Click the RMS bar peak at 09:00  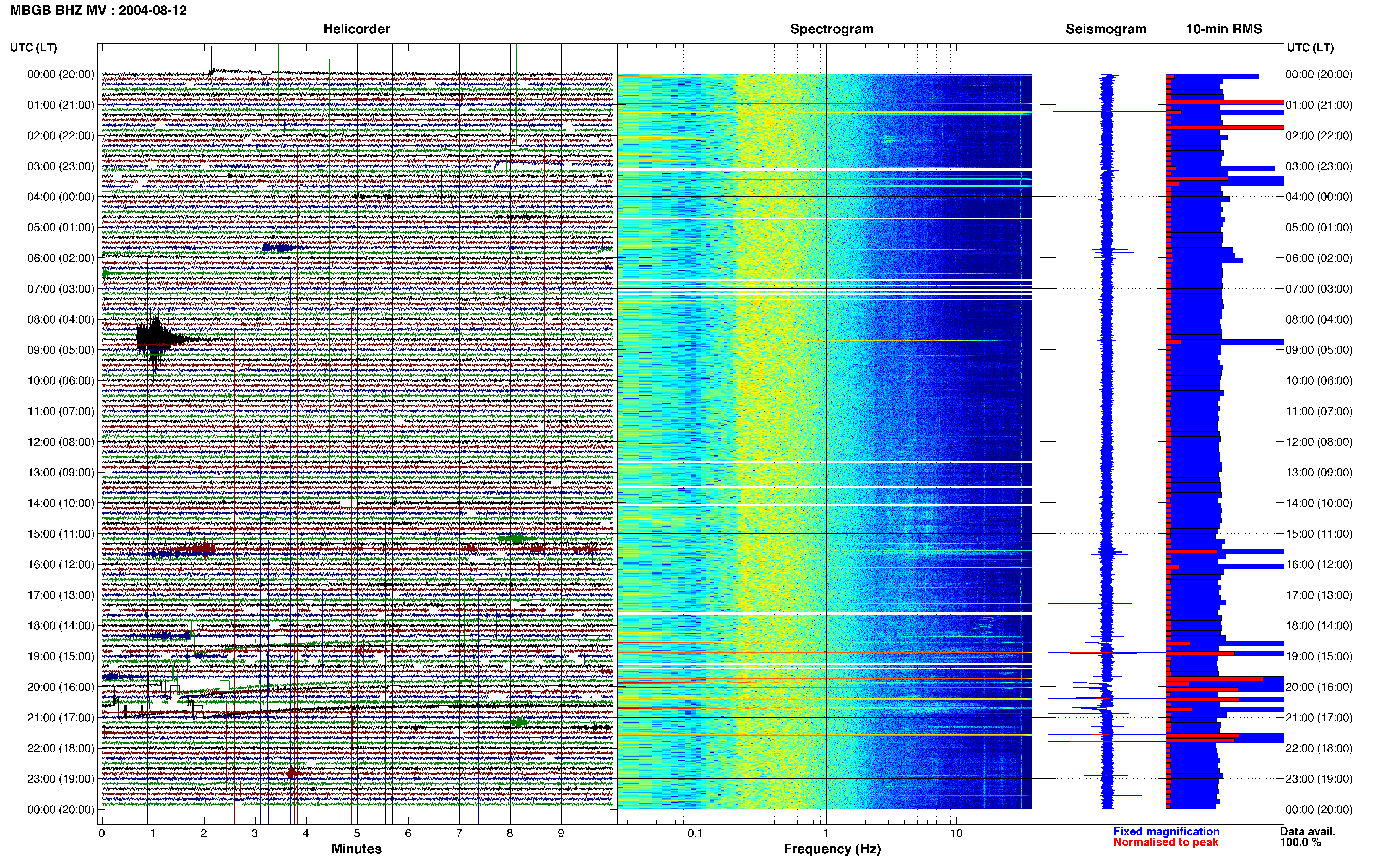point(1225,342)
